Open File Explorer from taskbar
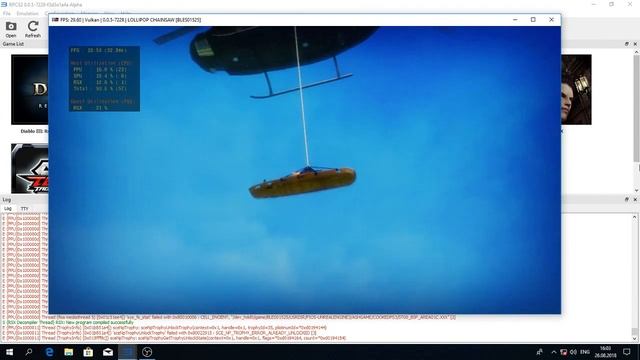640x360 pixels. coord(69,352)
